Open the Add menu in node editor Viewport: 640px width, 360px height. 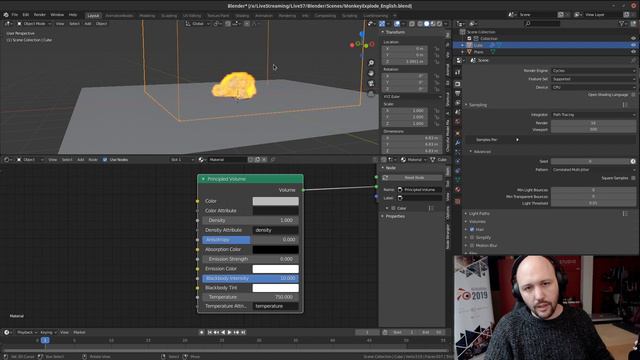click(80, 160)
